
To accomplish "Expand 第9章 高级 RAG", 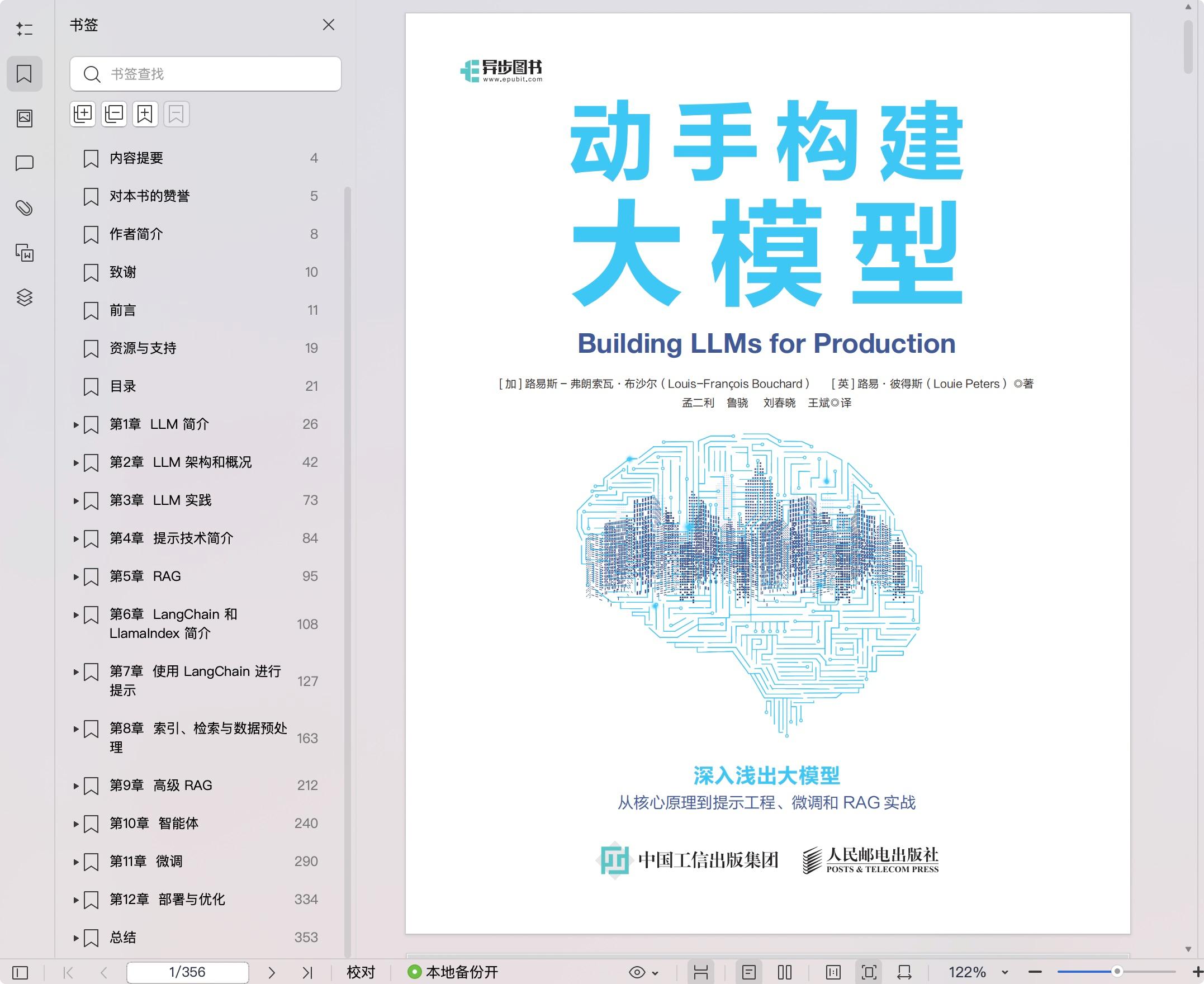I will coord(76,786).
